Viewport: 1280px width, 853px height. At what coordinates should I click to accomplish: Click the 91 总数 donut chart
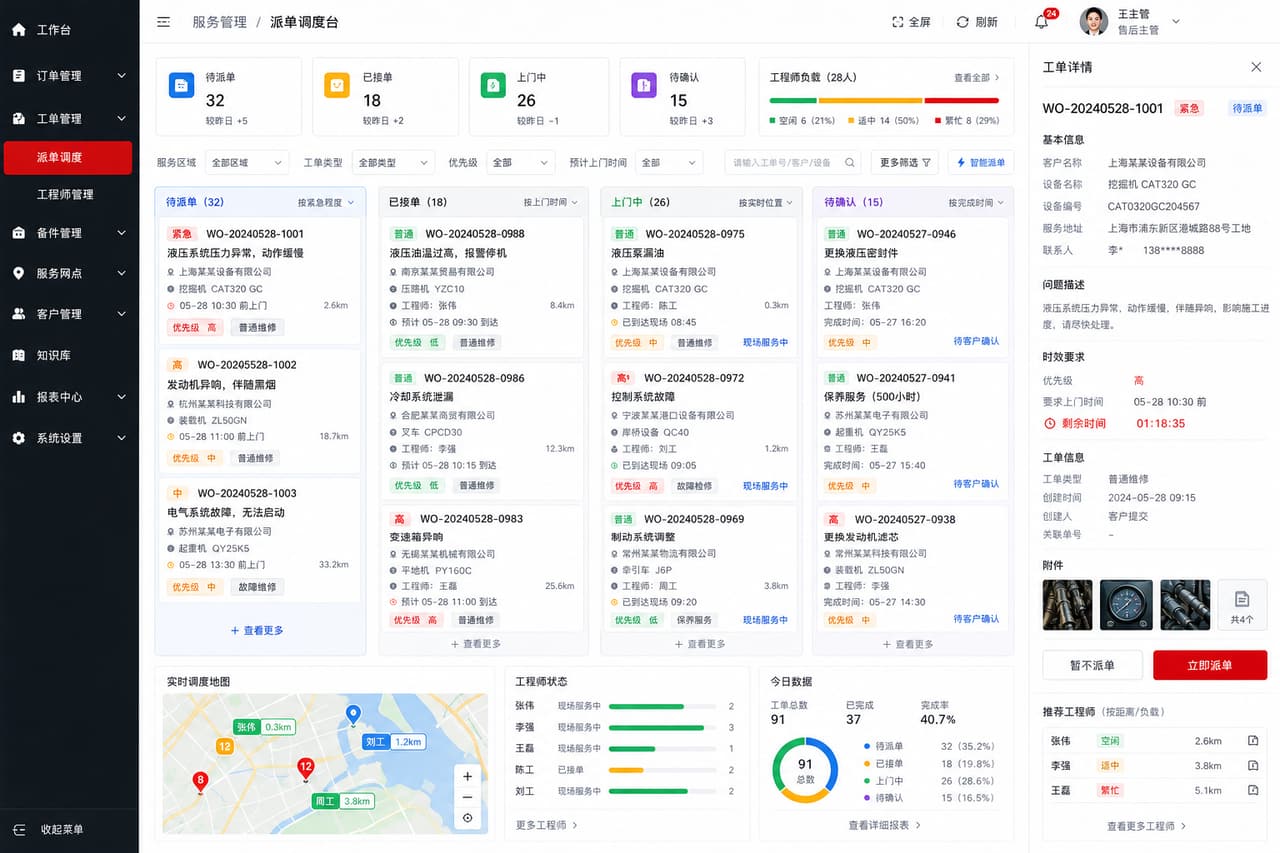[x=805, y=770]
